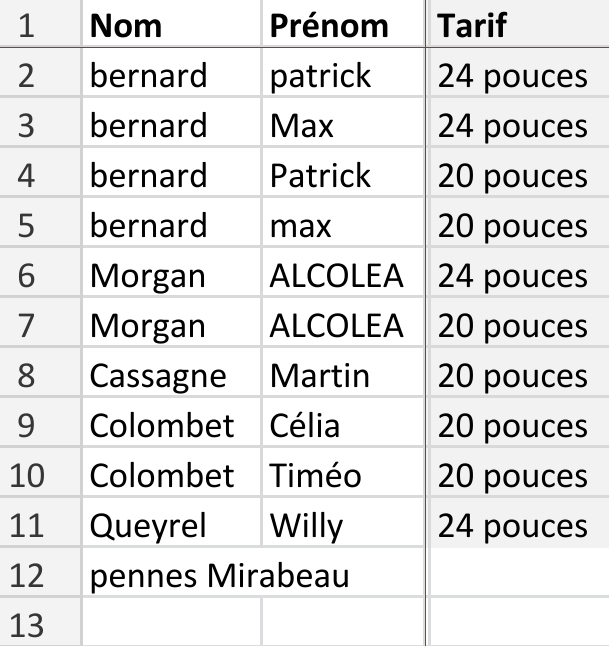
Task: Select ALCOLEA in row 7
Action: pos(343,326)
